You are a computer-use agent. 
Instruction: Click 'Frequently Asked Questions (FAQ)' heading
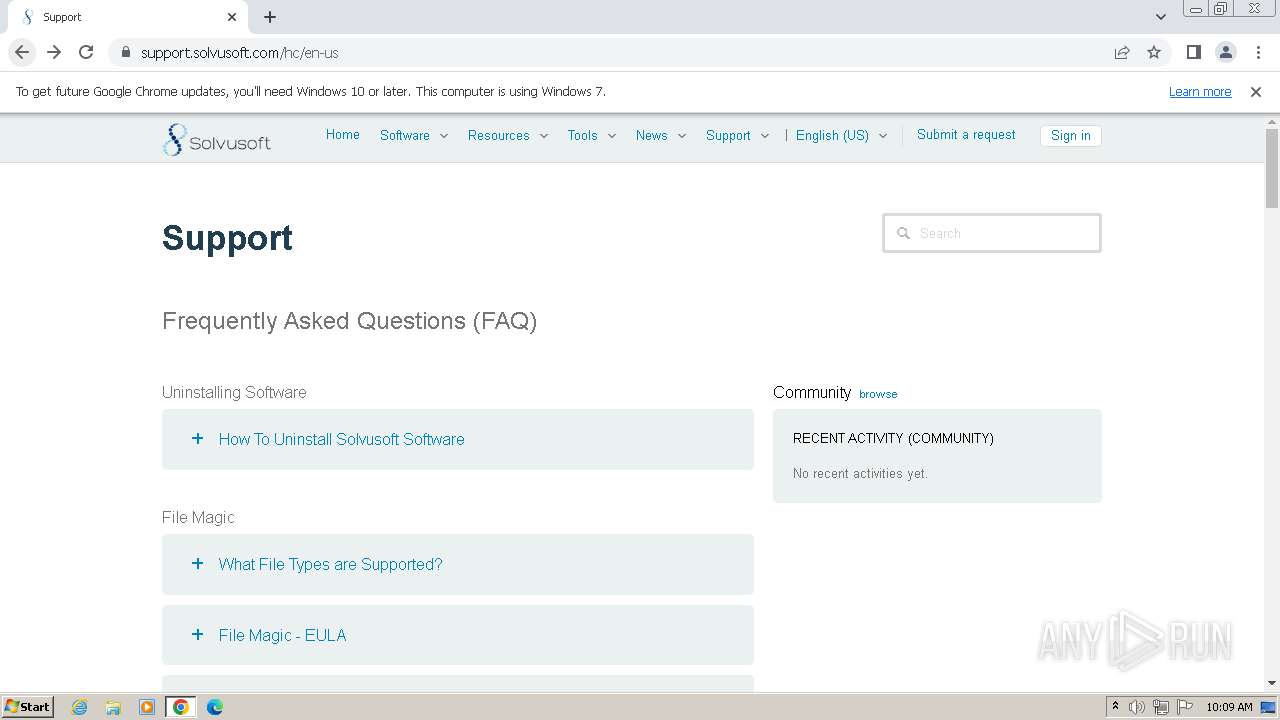(350, 321)
